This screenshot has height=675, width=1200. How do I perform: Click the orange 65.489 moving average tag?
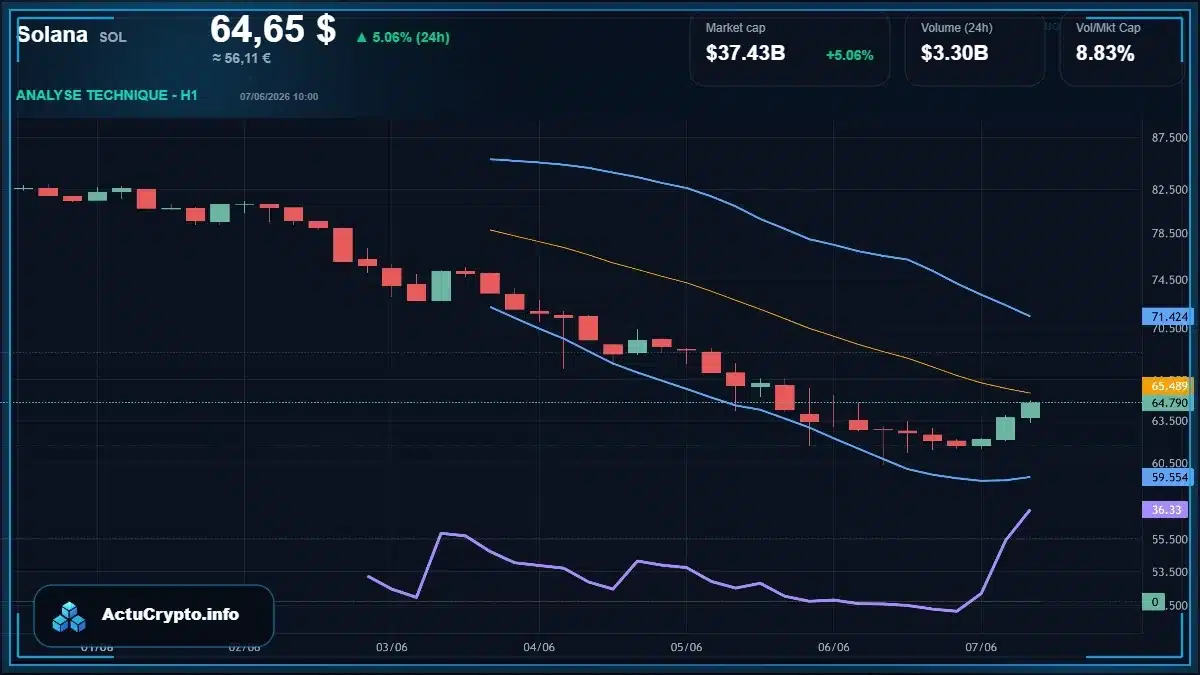click(1169, 386)
